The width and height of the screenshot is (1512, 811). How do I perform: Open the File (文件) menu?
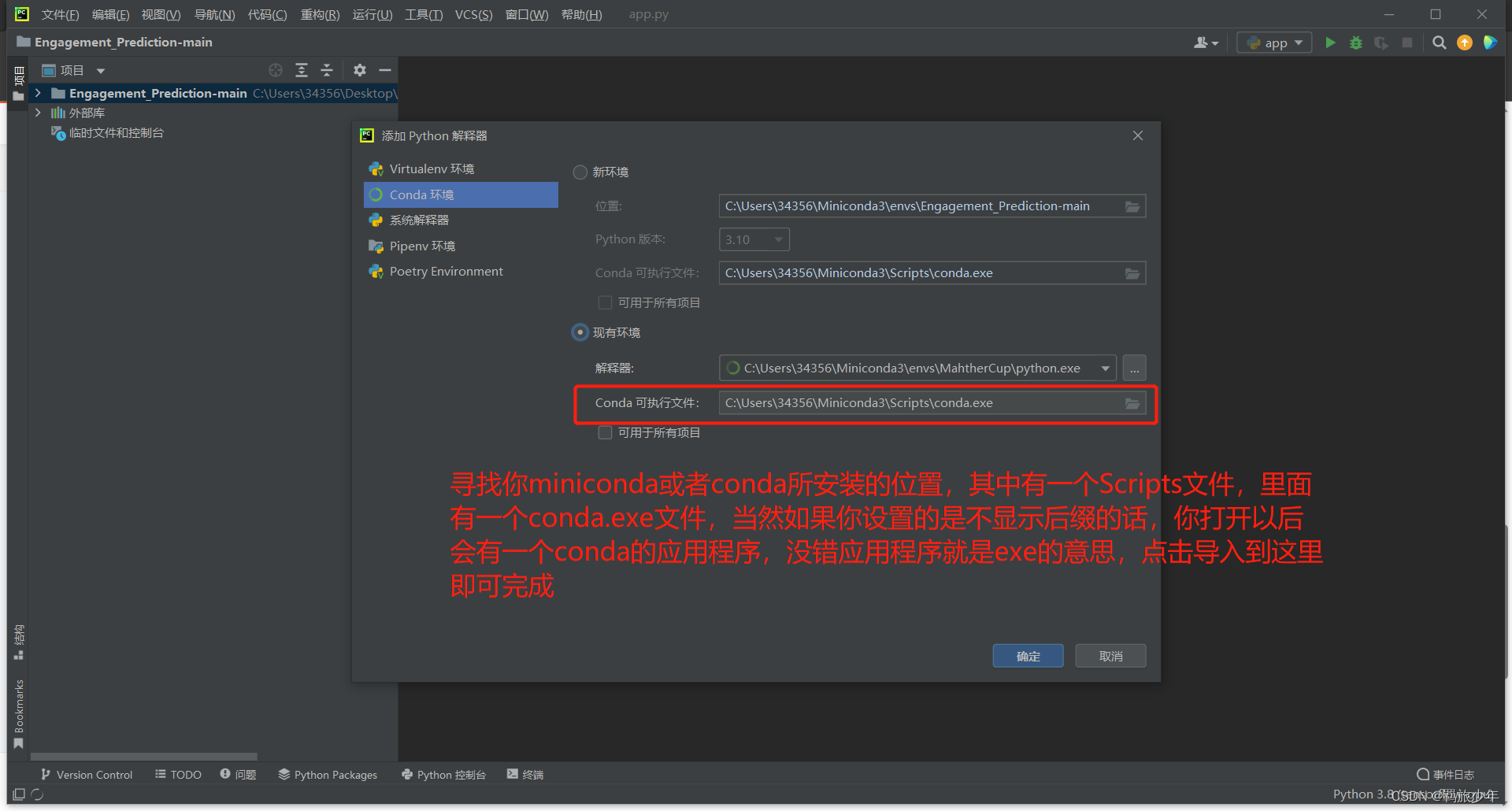click(60, 14)
